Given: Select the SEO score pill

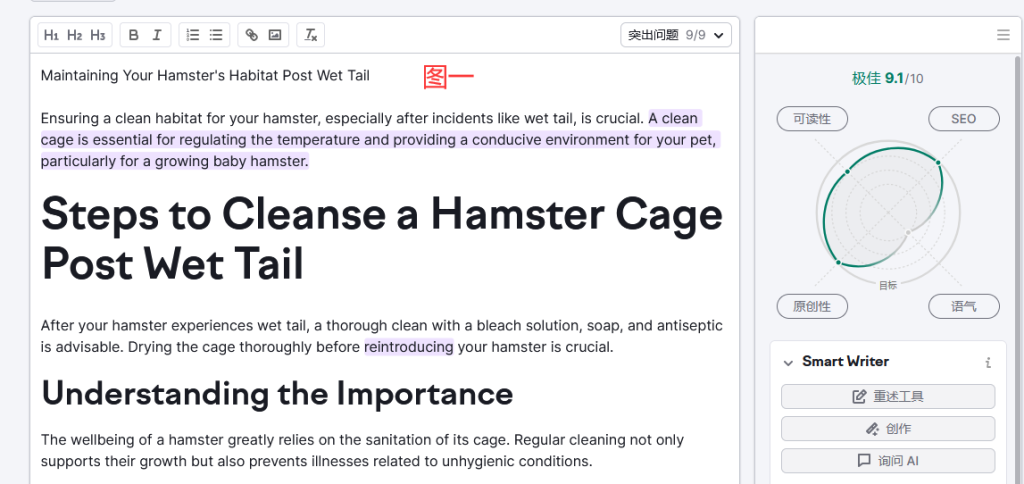Looking at the screenshot, I should pos(964,119).
